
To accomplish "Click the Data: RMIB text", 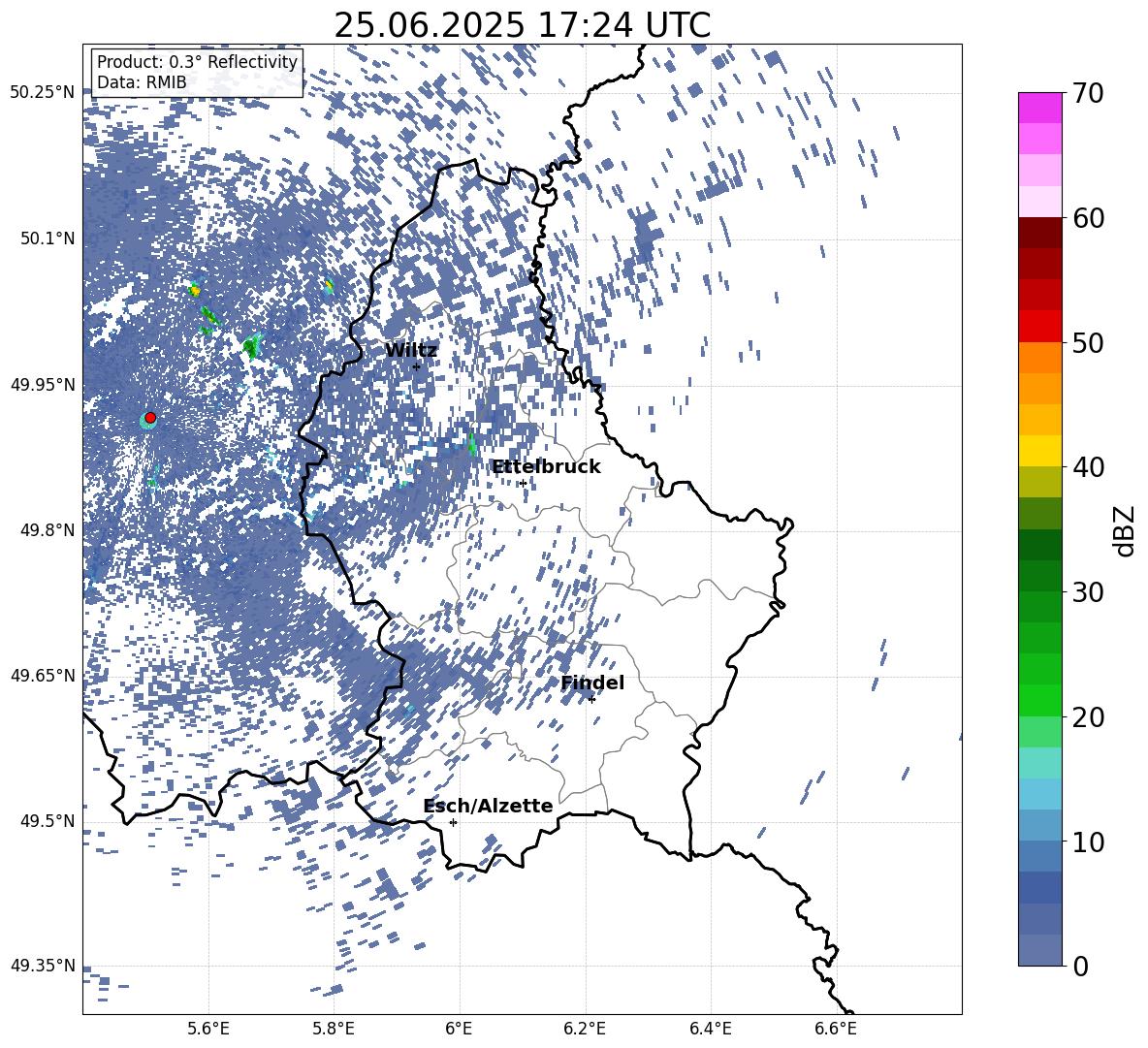I will click(142, 82).
